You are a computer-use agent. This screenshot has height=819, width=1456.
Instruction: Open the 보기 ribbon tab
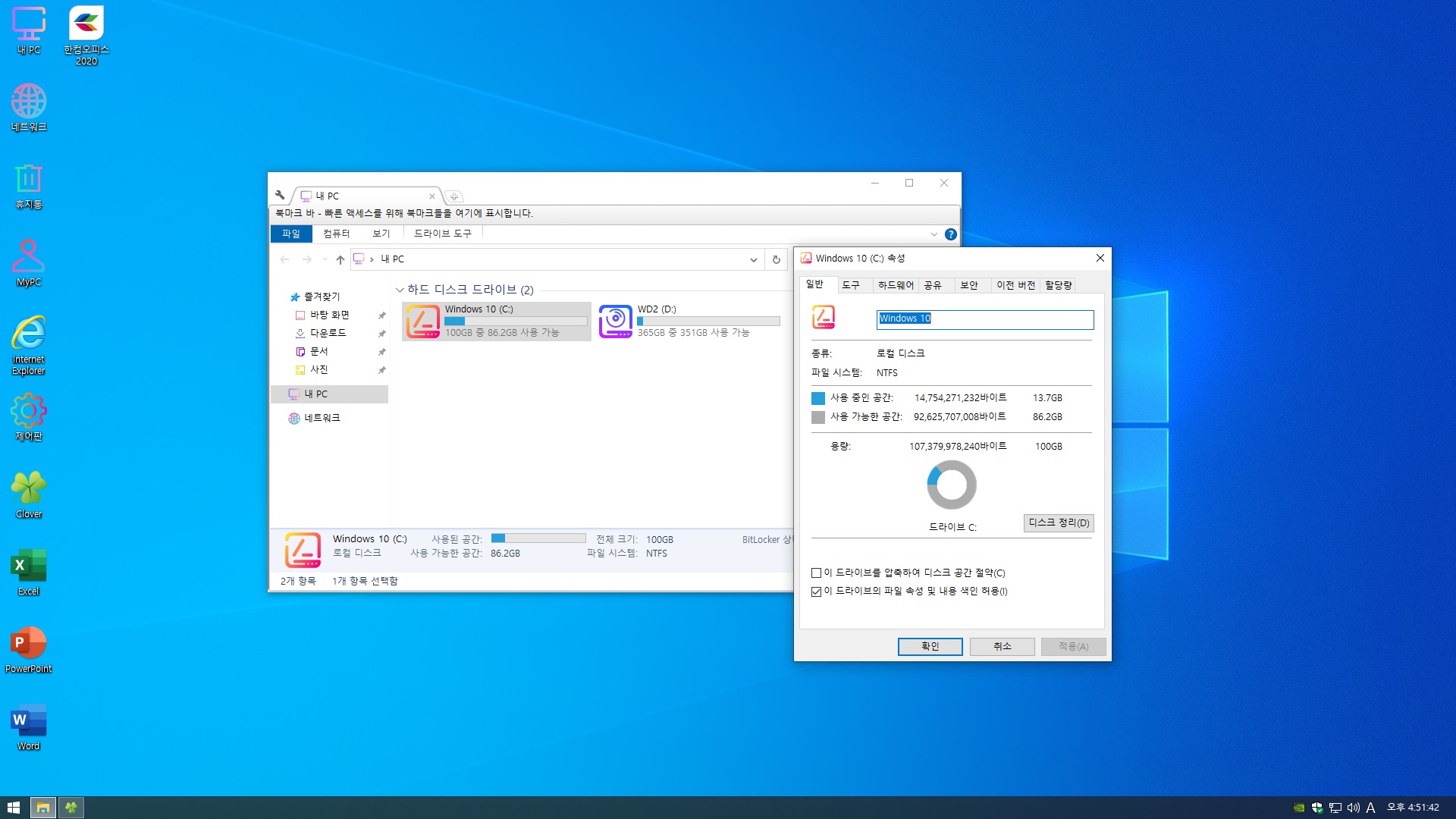(x=381, y=234)
